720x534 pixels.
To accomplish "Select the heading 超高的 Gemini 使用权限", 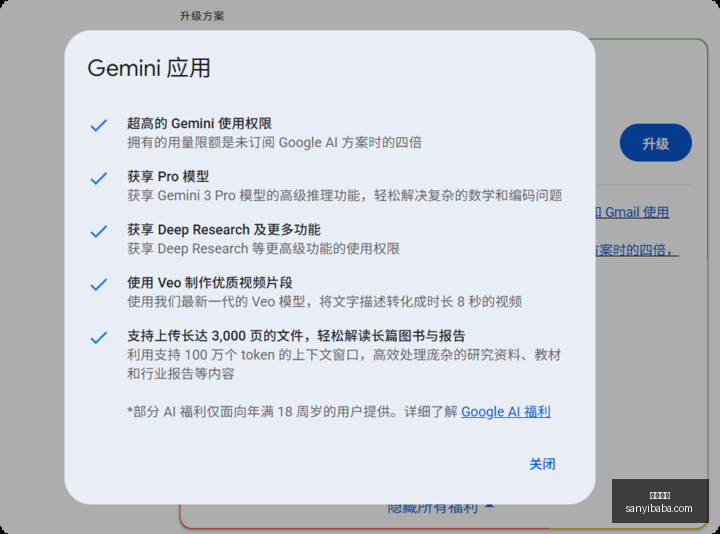I will click(199, 123).
